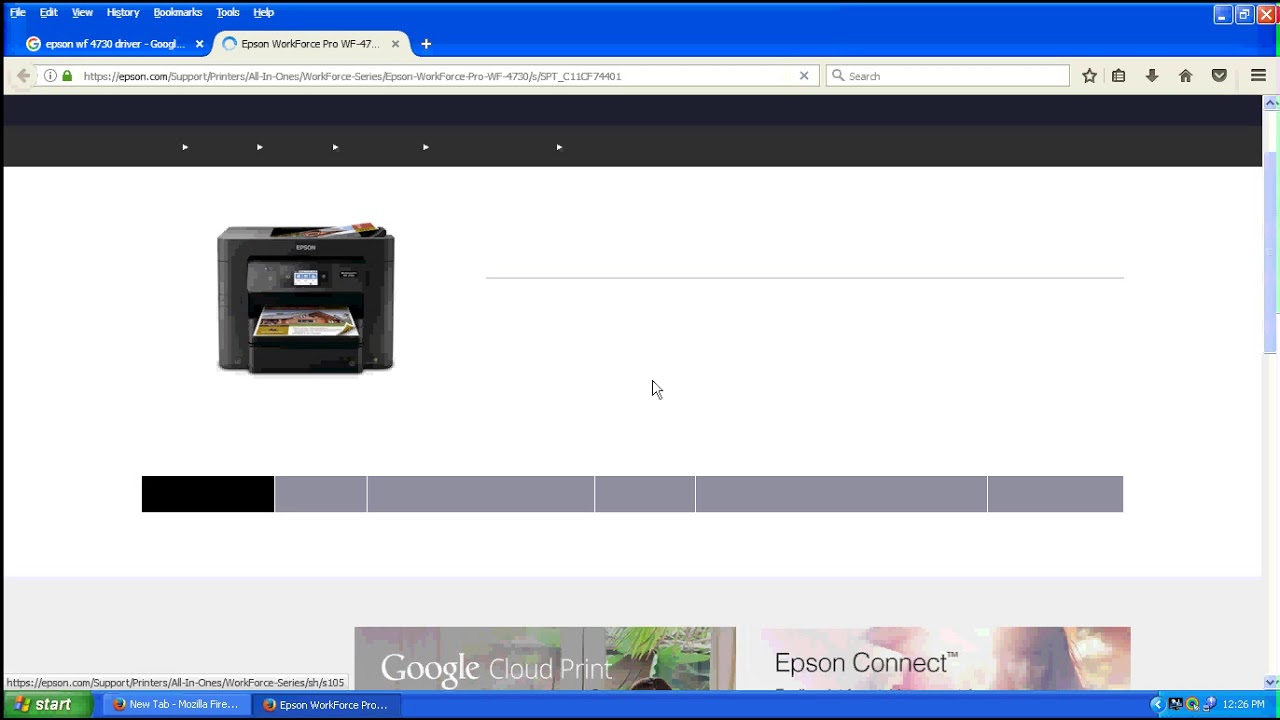Click the display monitor tray icon
Viewport: 1280px width, 720px height.
[x=1176, y=704]
